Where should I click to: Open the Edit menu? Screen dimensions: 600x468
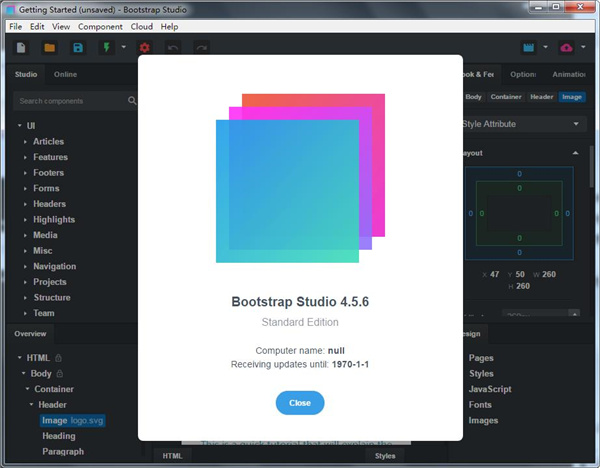coord(37,26)
